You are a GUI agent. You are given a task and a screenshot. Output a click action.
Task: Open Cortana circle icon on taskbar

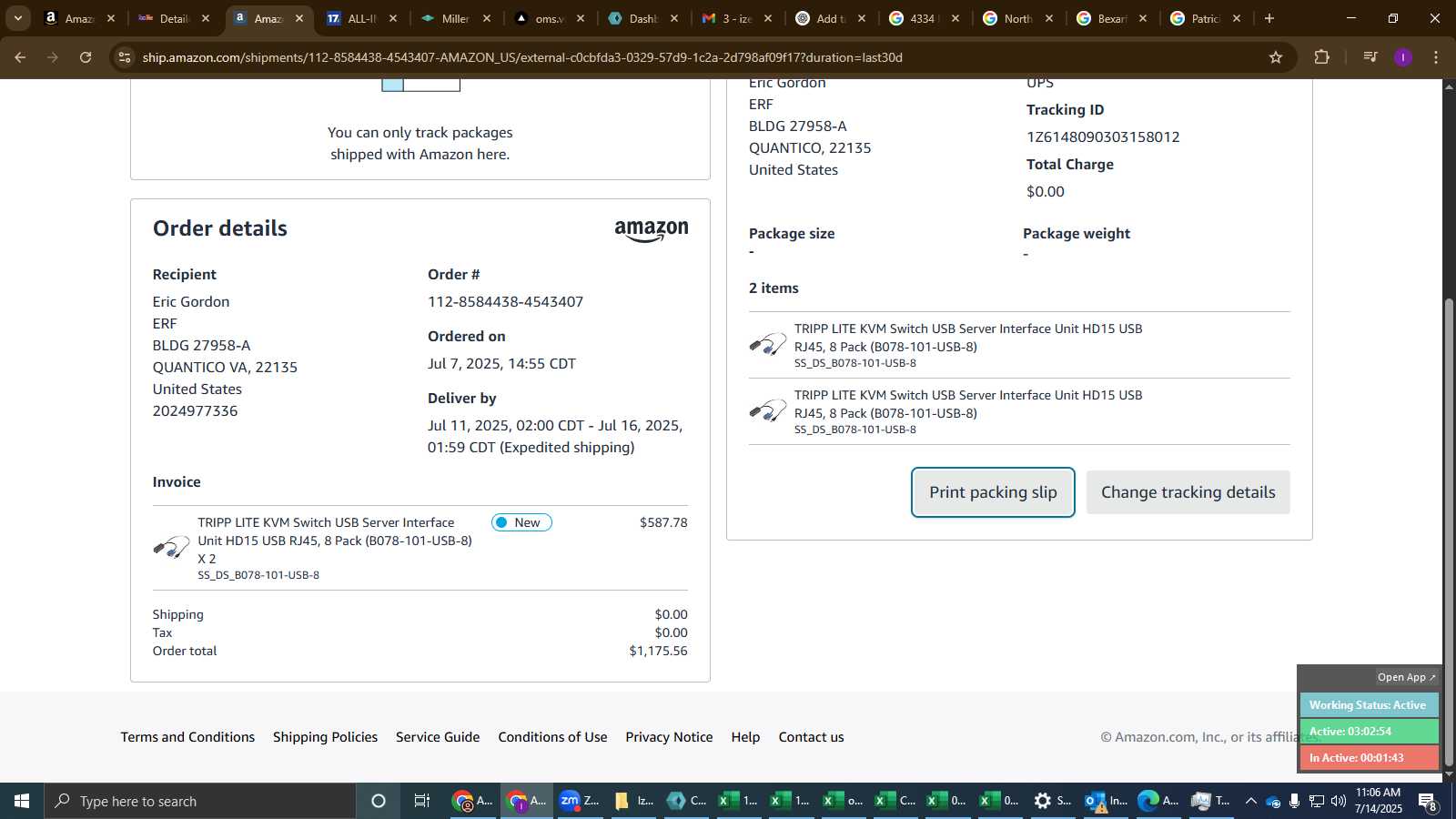pos(379,801)
